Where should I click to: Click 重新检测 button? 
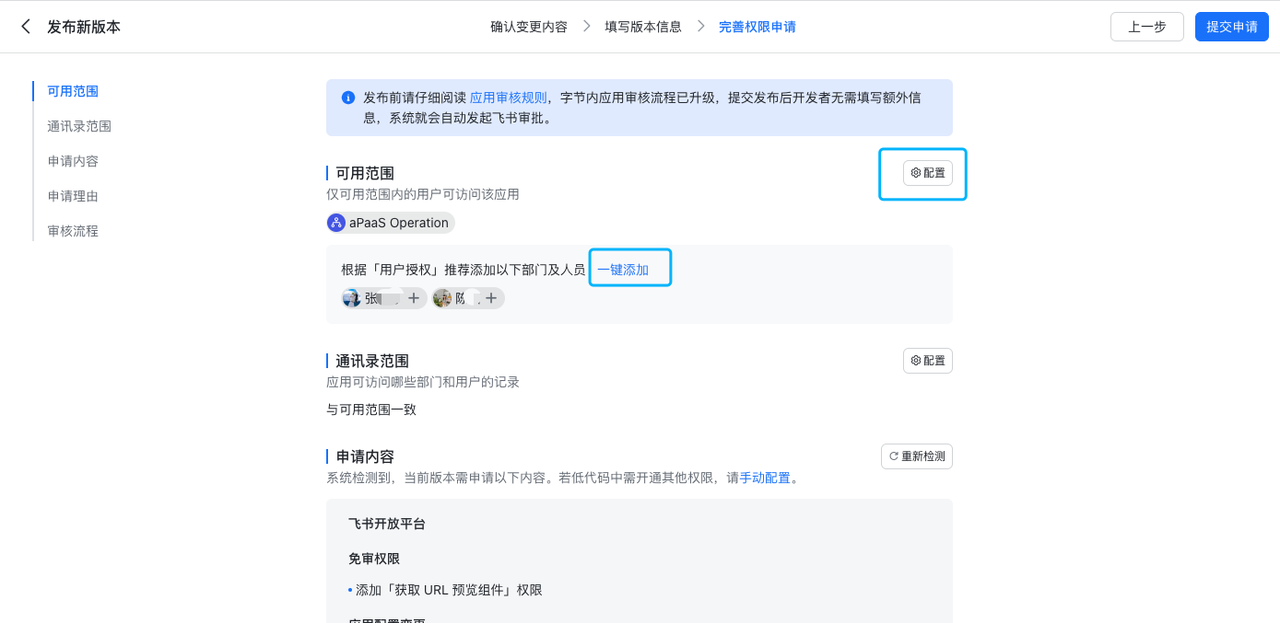coord(917,457)
